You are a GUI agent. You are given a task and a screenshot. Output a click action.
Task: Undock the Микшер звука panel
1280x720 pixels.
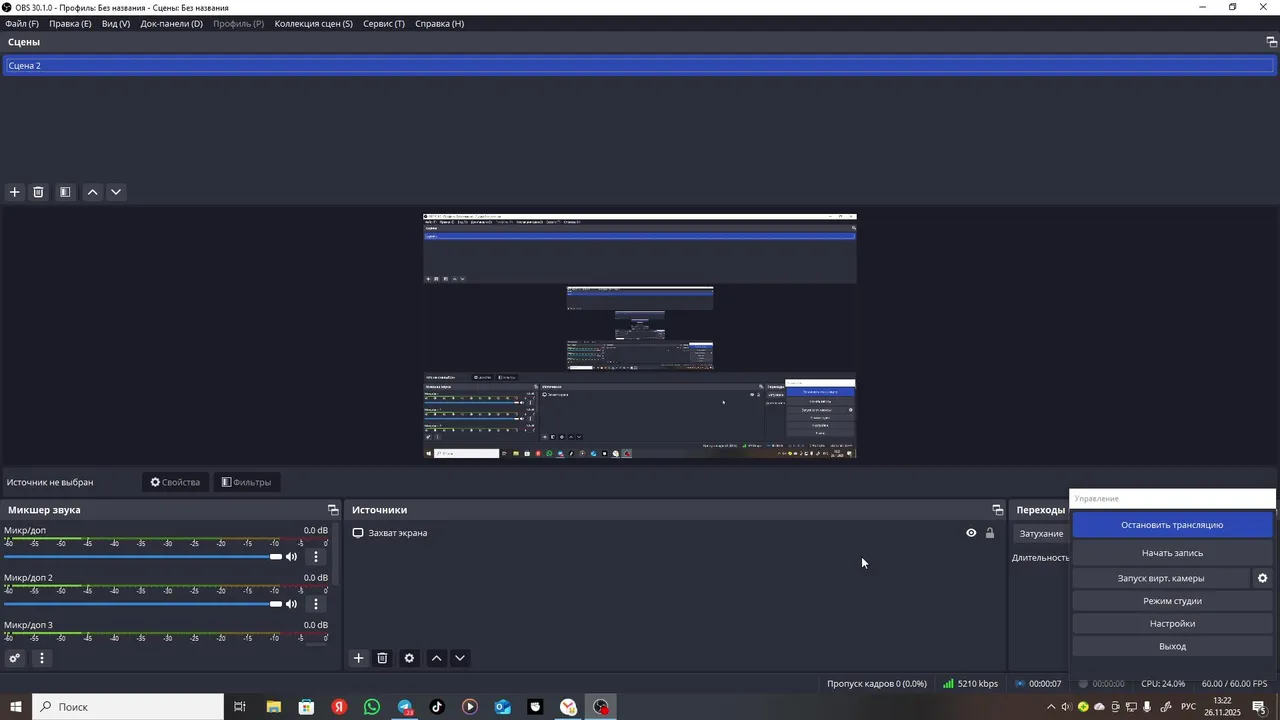click(333, 510)
